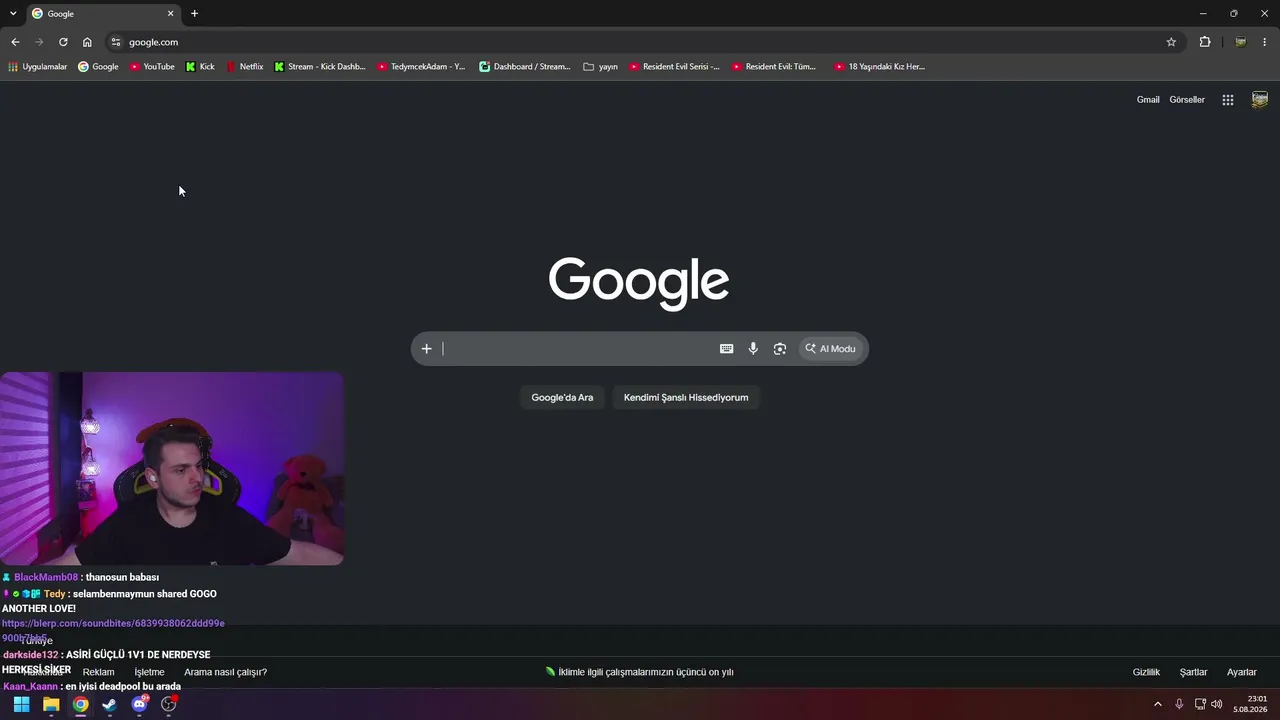1280x720 pixels.
Task: Open the Gmail link
Action: [1148, 100]
